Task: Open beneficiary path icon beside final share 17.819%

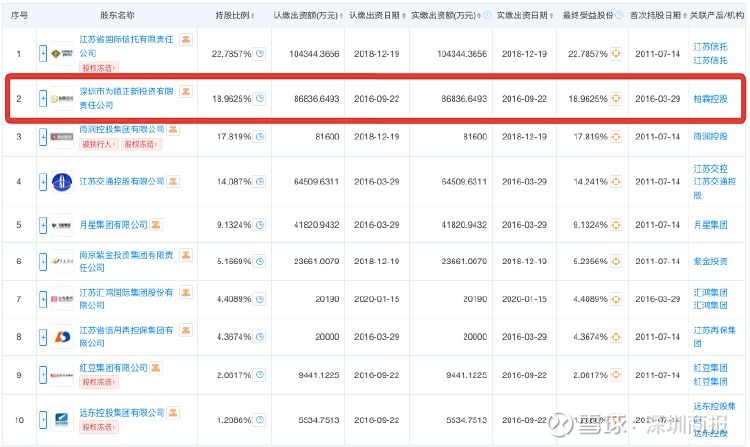Action: (x=616, y=137)
